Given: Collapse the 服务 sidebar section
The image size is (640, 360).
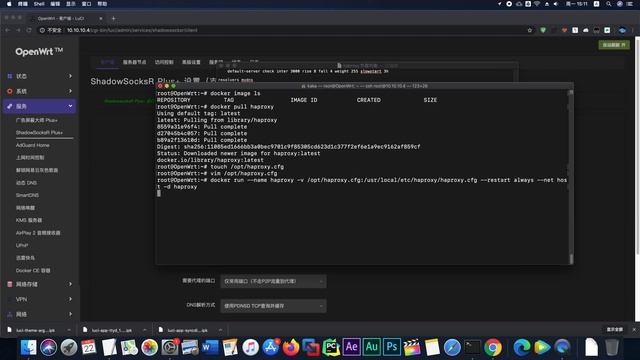Looking at the screenshot, I should point(40,106).
